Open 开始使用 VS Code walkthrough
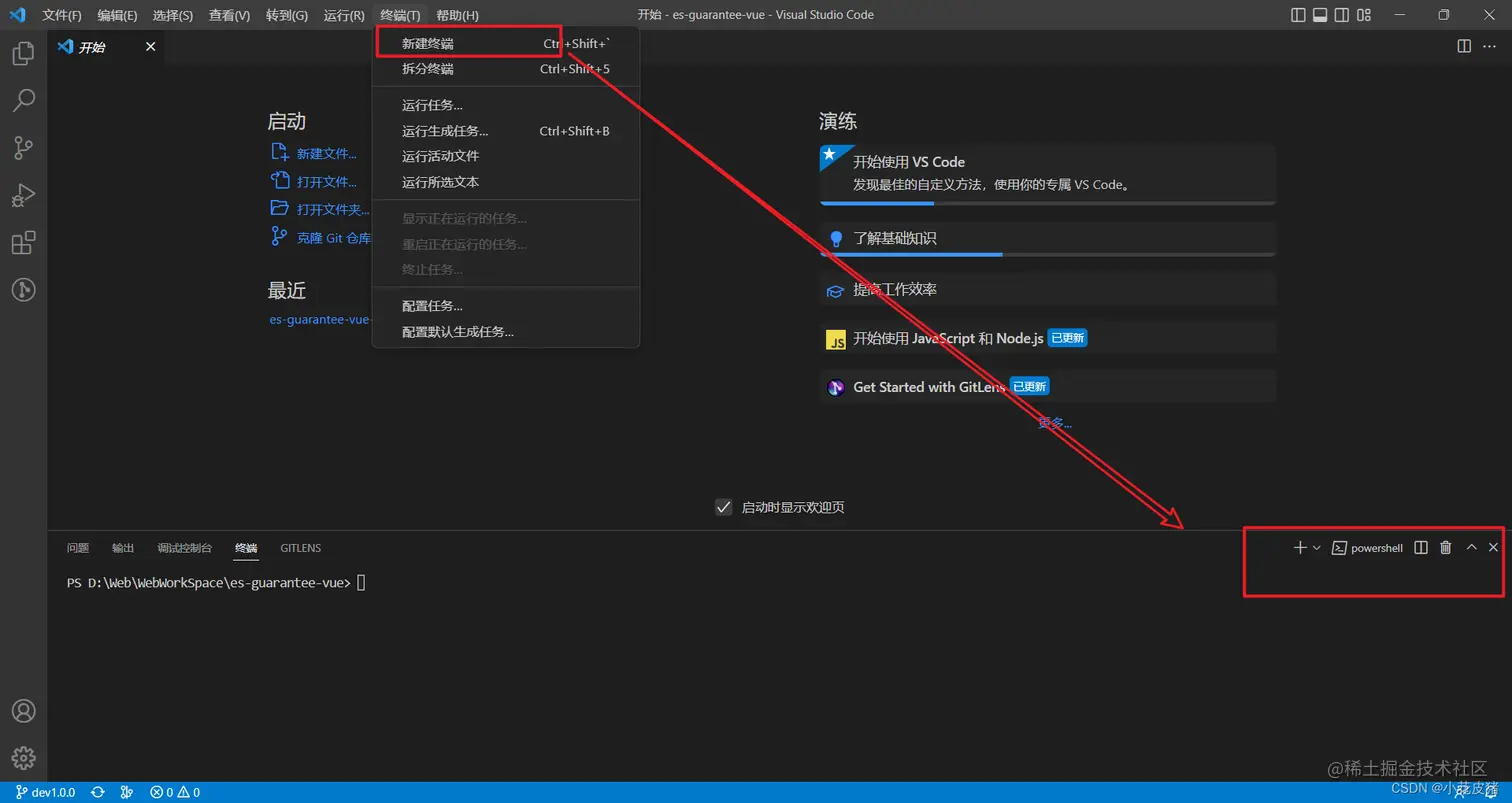1512x803 pixels. (1047, 174)
